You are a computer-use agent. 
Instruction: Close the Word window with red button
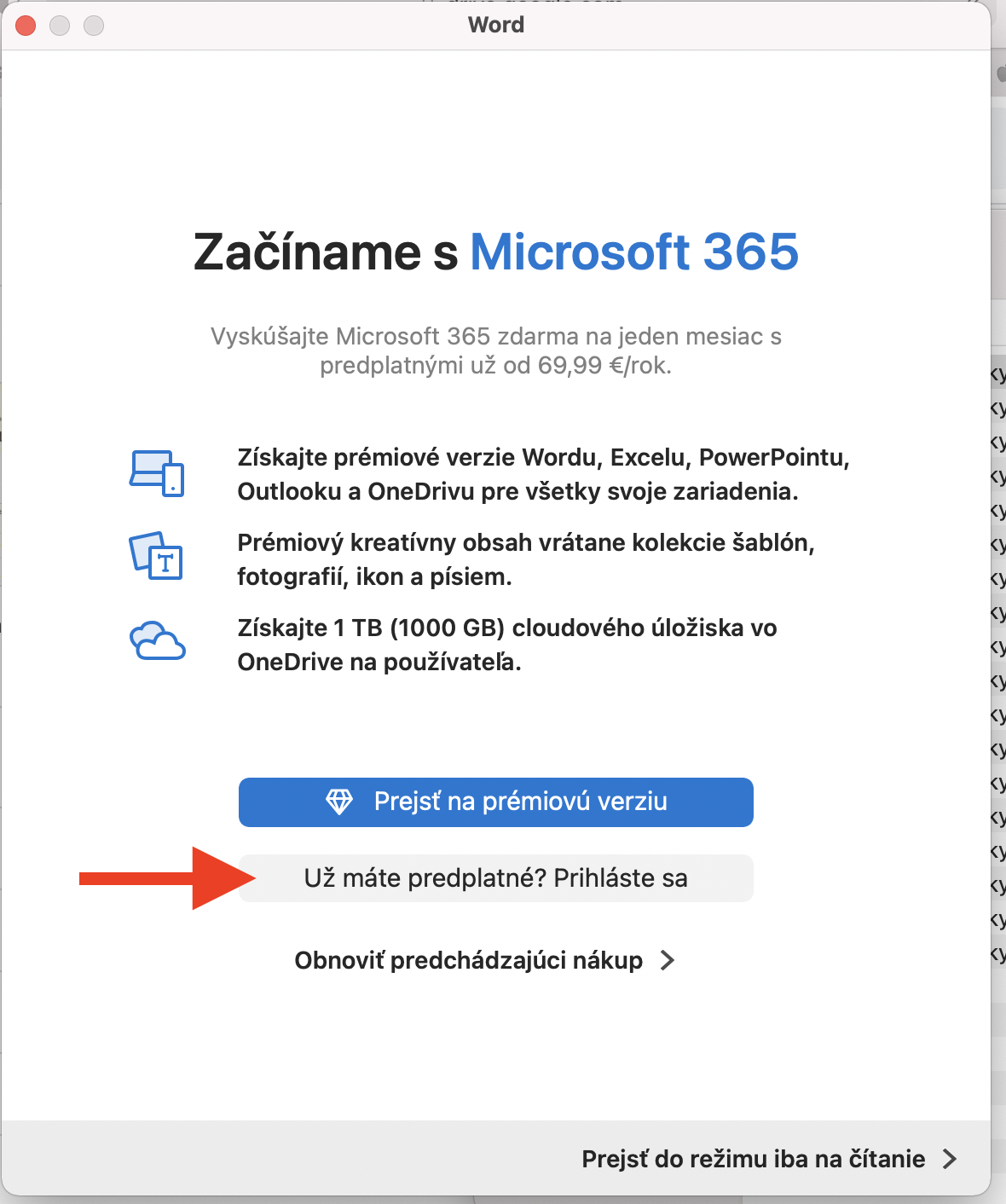click(x=26, y=26)
